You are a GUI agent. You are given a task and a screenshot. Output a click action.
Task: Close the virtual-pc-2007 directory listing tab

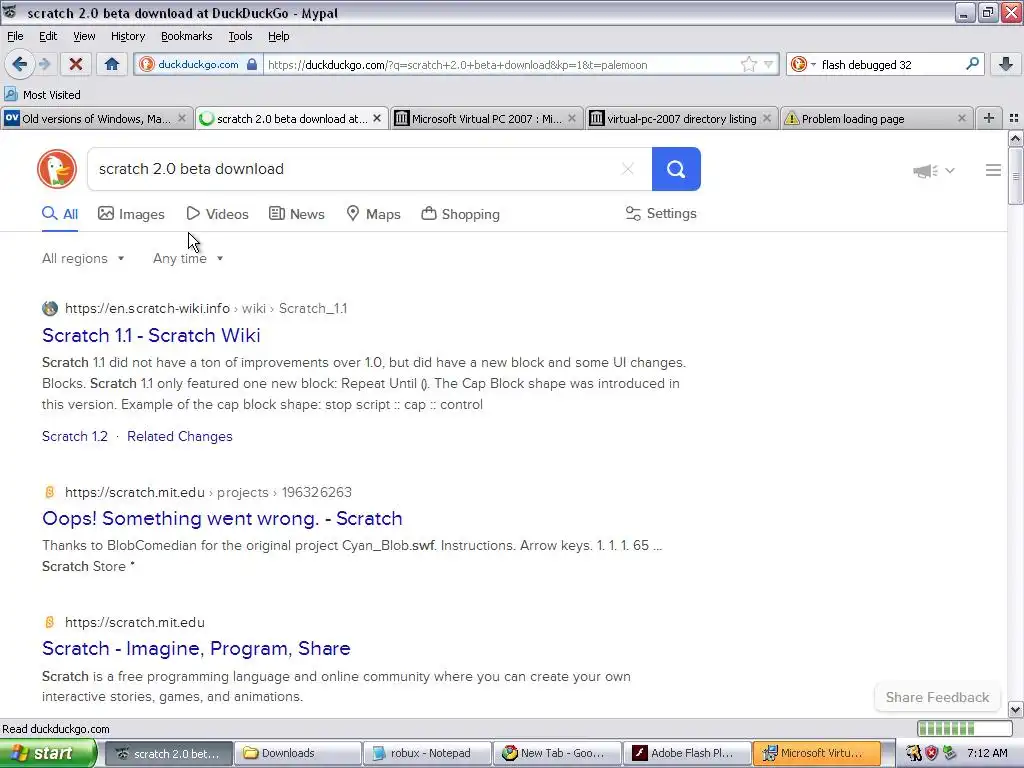tap(767, 118)
